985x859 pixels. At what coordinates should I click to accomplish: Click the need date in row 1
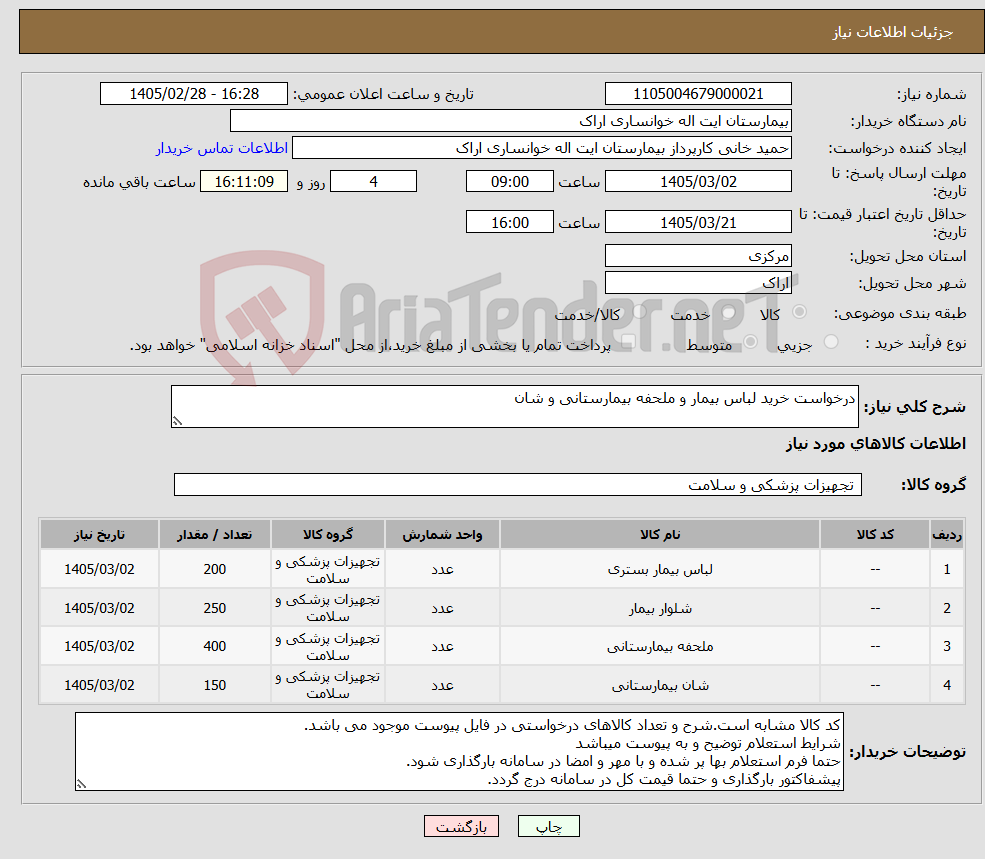coord(99,569)
